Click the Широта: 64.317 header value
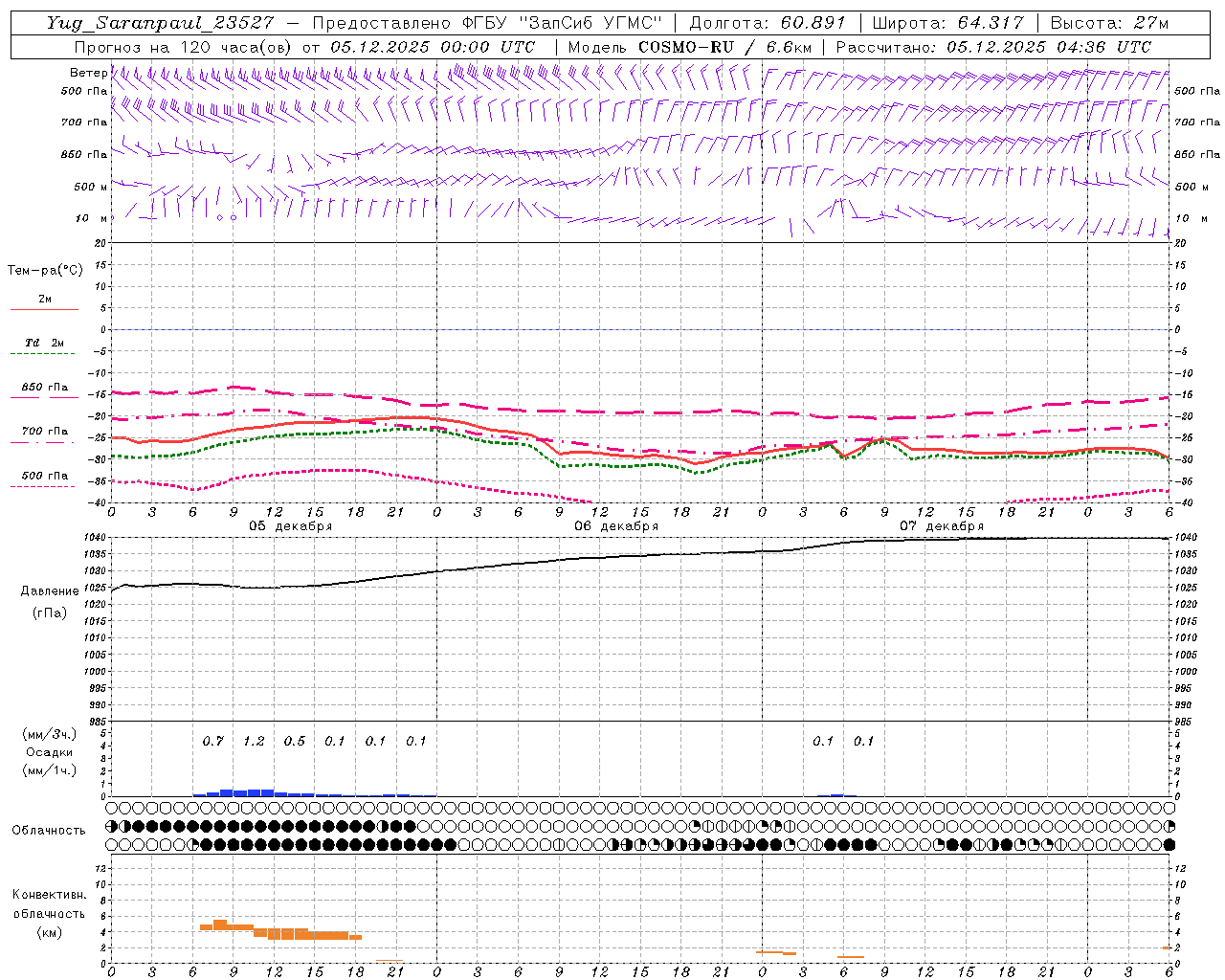1225x980 pixels. (948, 23)
